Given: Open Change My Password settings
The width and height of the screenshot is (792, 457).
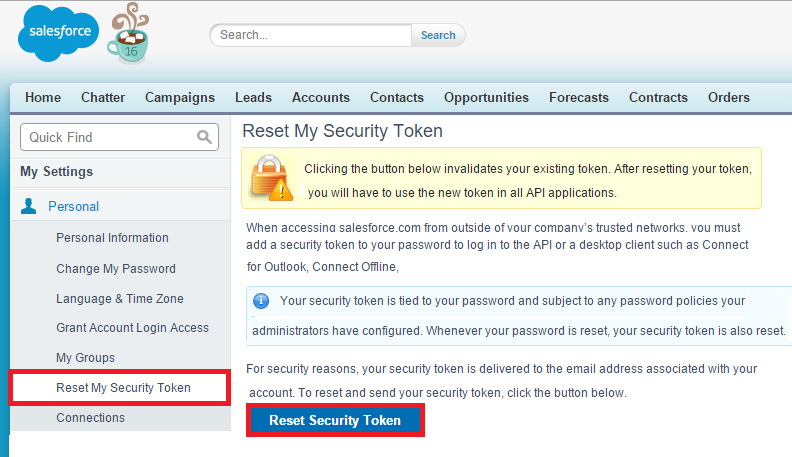Looking at the screenshot, I should [x=116, y=268].
